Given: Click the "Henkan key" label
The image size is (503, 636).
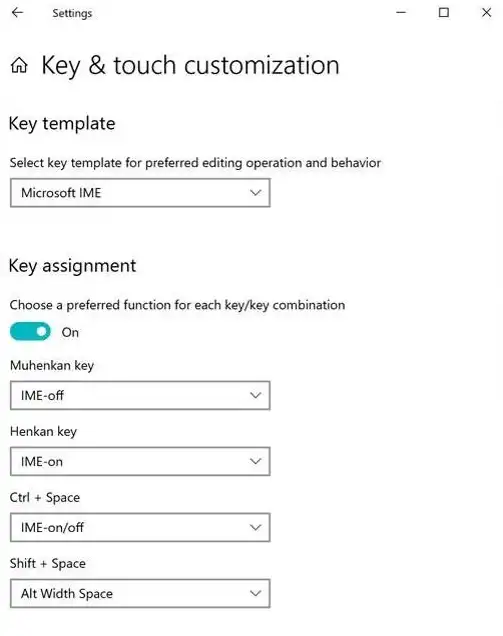Looking at the screenshot, I should click(43, 432).
